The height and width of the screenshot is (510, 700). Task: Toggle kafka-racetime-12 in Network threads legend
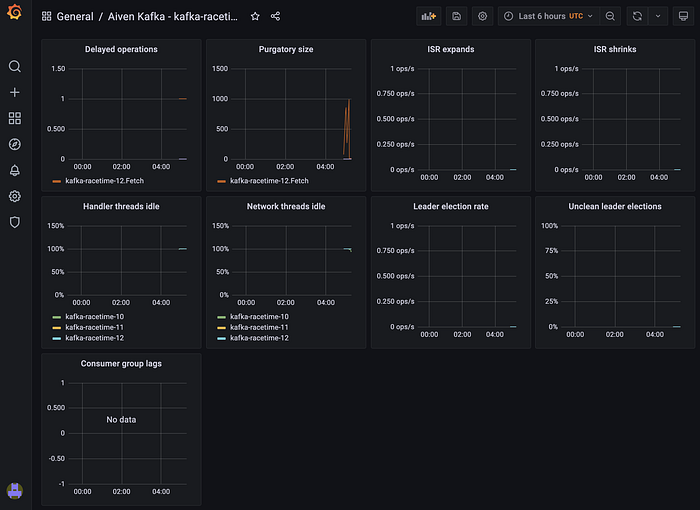(259, 338)
